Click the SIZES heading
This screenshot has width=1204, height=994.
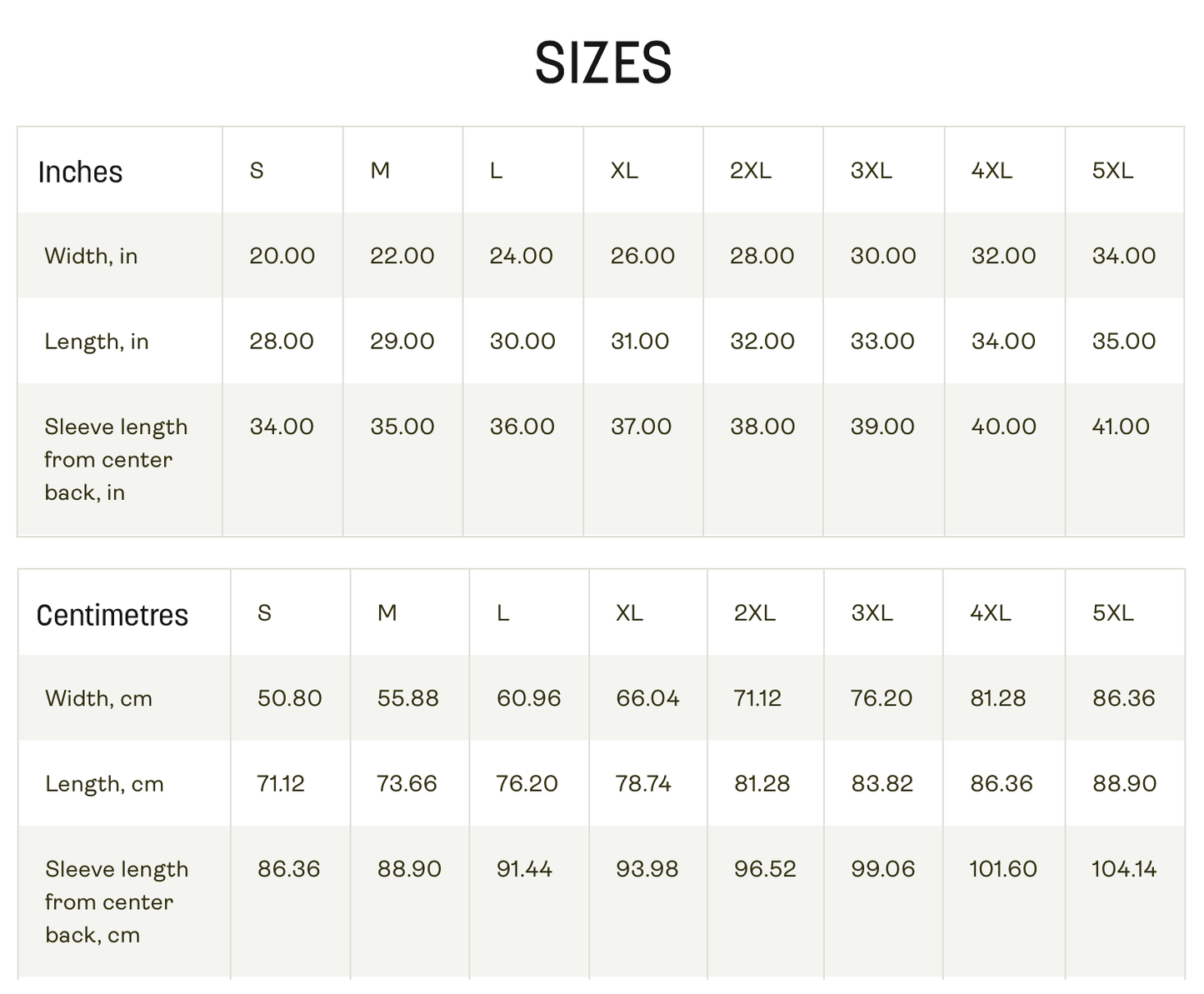pyautogui.click(x=602, y=63)
